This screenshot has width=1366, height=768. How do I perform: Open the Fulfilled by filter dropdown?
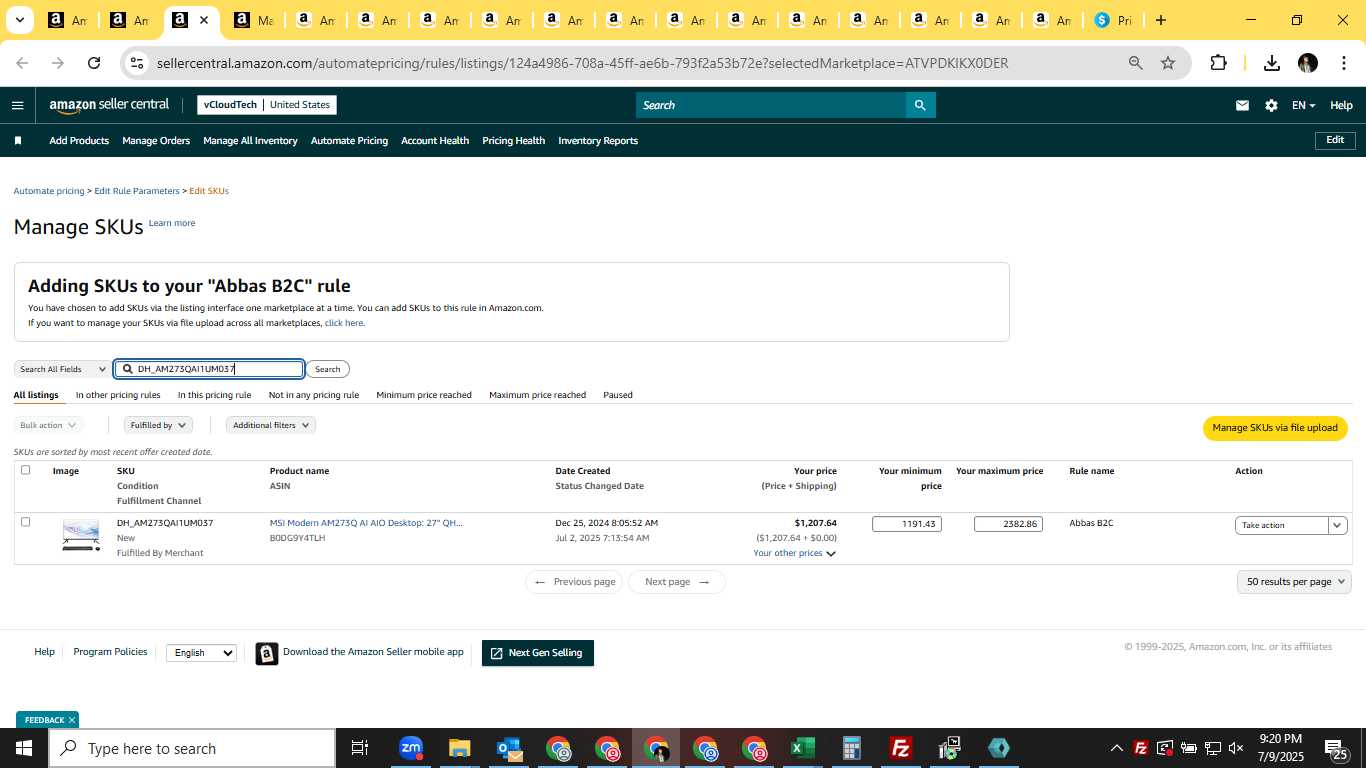(x=158, y=425)
